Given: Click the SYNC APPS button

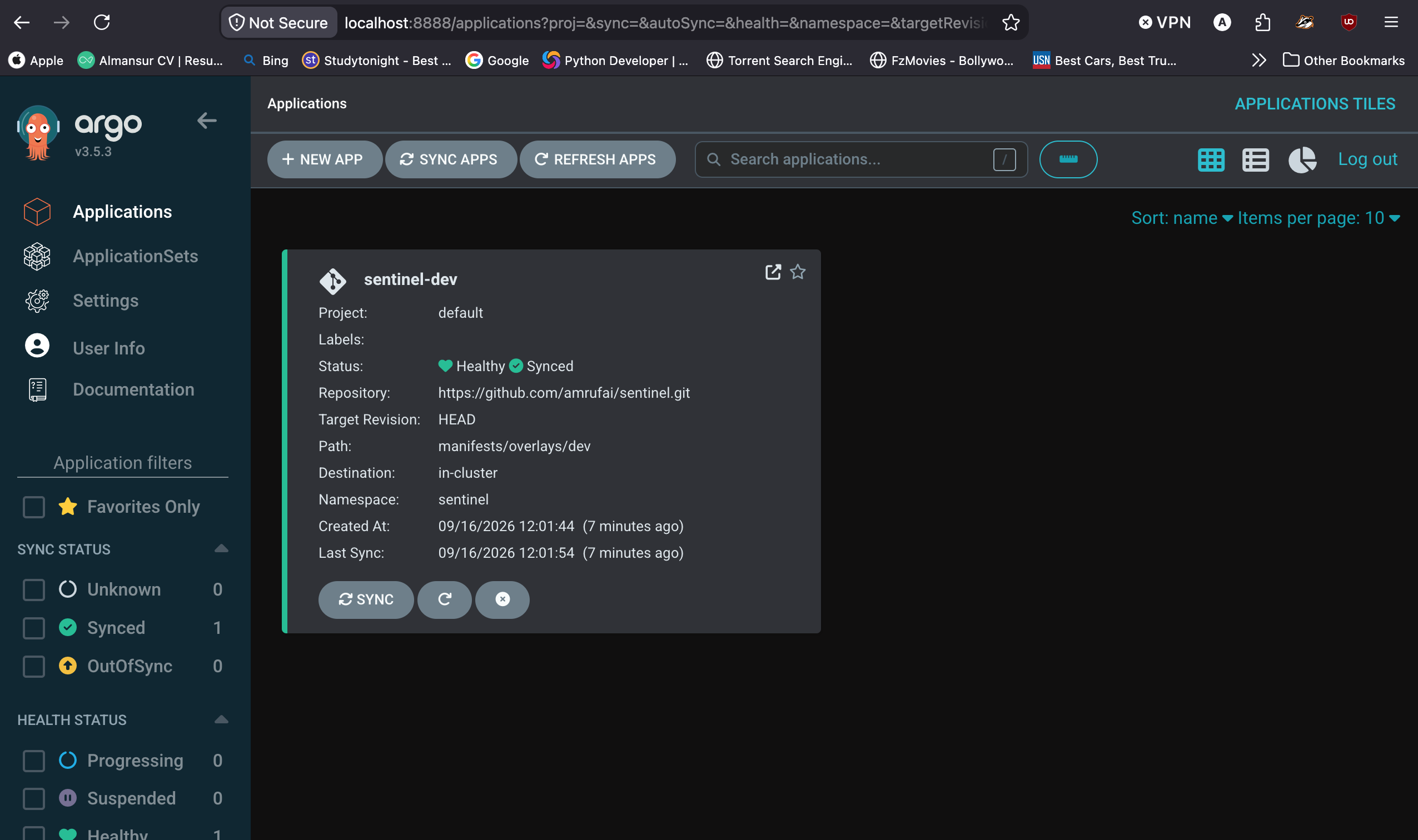Looking at the screenshot, I should pos(451,159).
